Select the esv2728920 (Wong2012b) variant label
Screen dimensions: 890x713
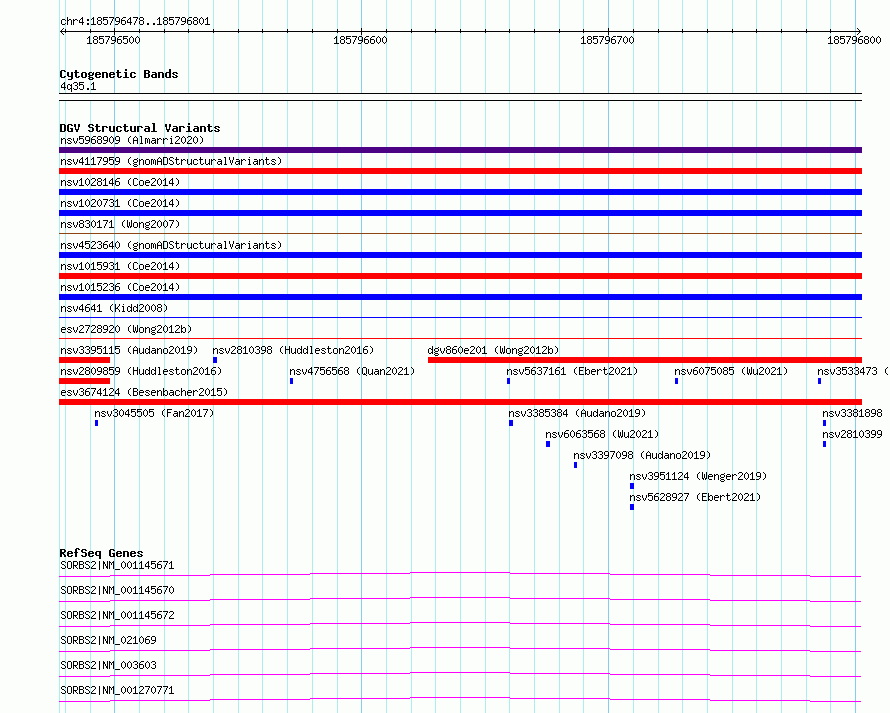(126, 329)
